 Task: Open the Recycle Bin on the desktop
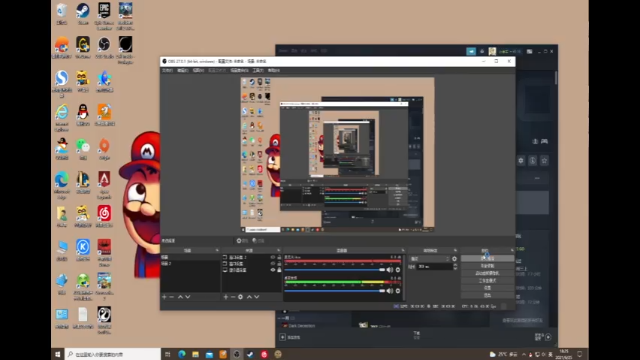[62, 14]
